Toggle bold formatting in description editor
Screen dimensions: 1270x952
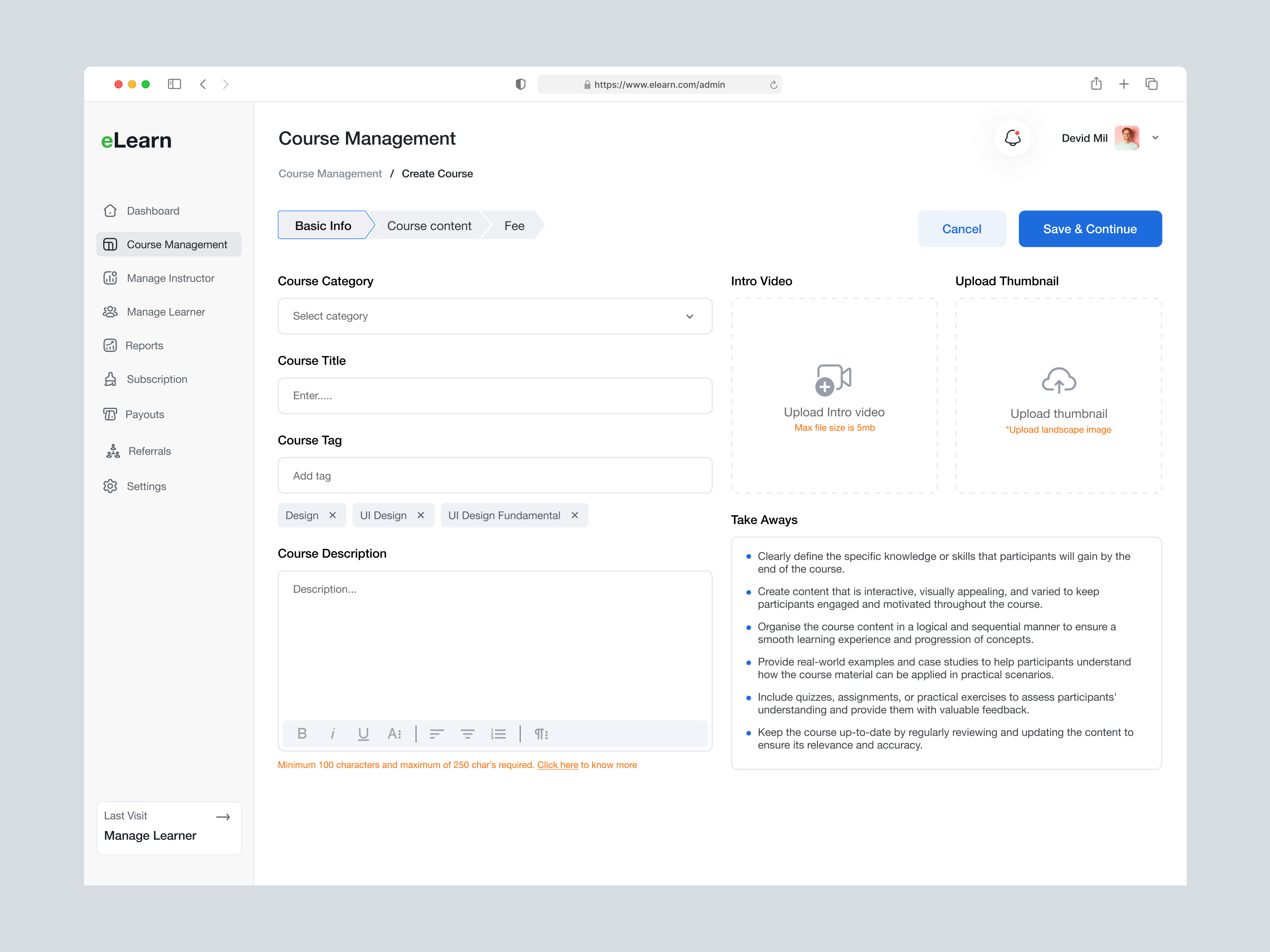pyautogui.click(x=302, y=733)
